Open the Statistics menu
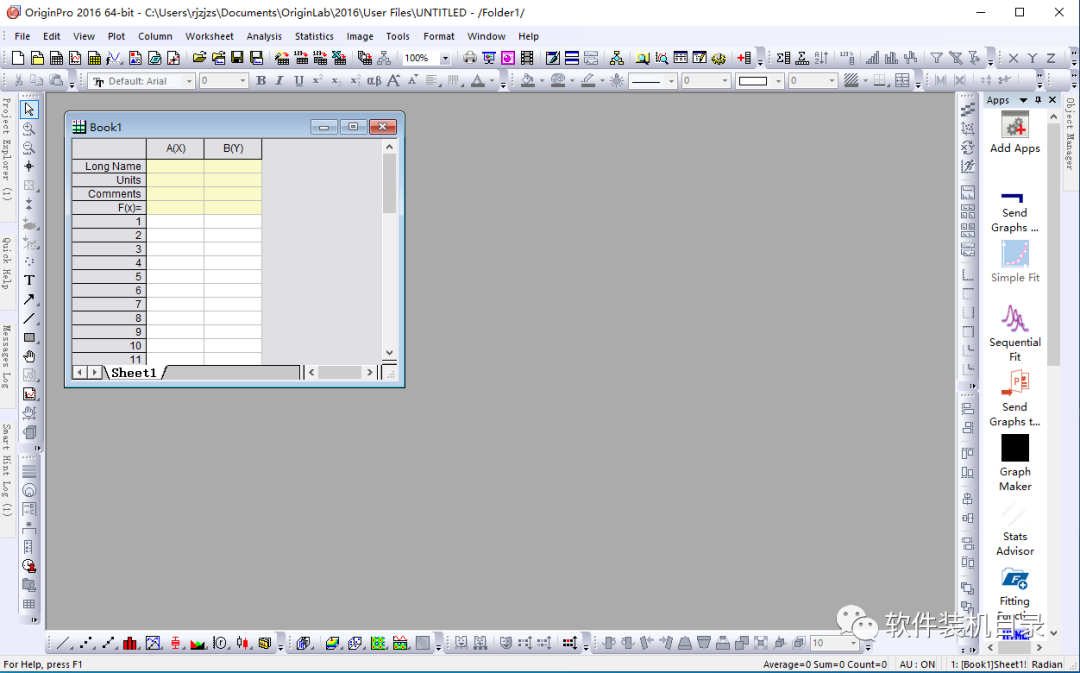 (x=314, y=37)
